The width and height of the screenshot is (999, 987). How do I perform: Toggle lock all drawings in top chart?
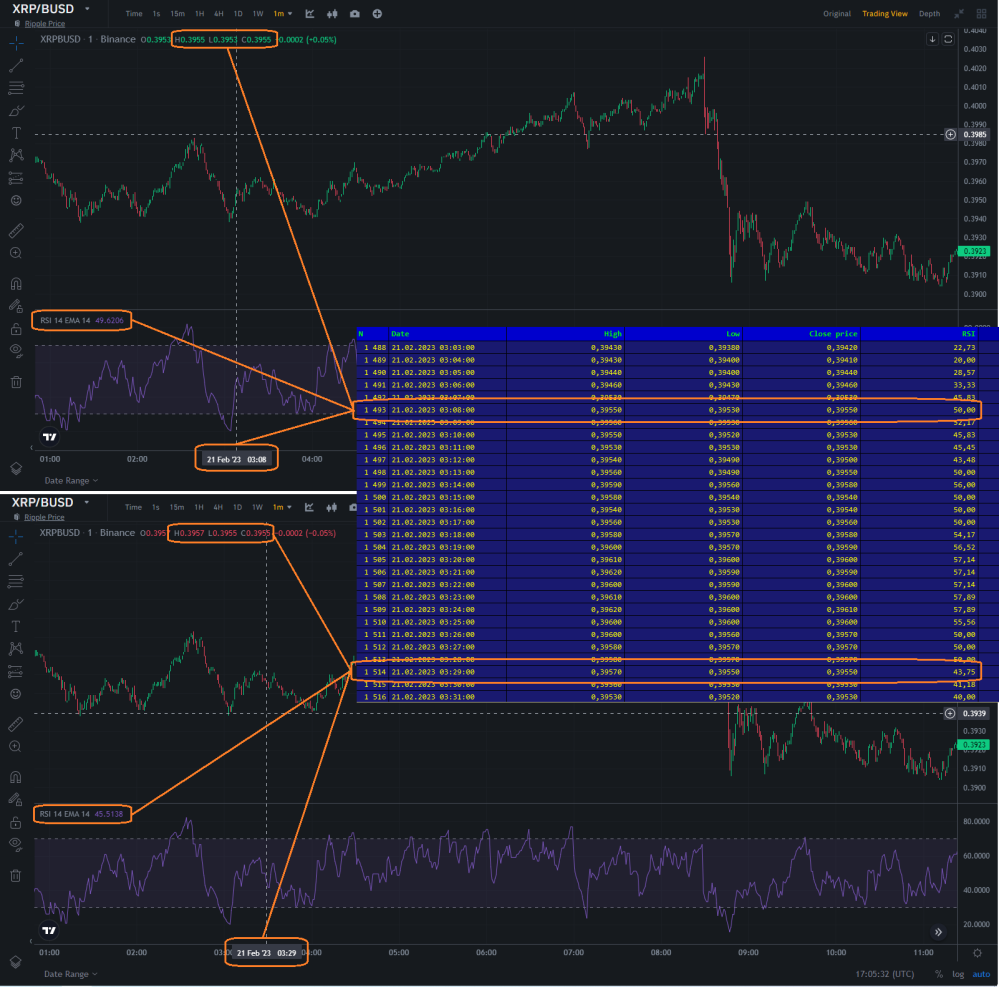pos(16,329)
